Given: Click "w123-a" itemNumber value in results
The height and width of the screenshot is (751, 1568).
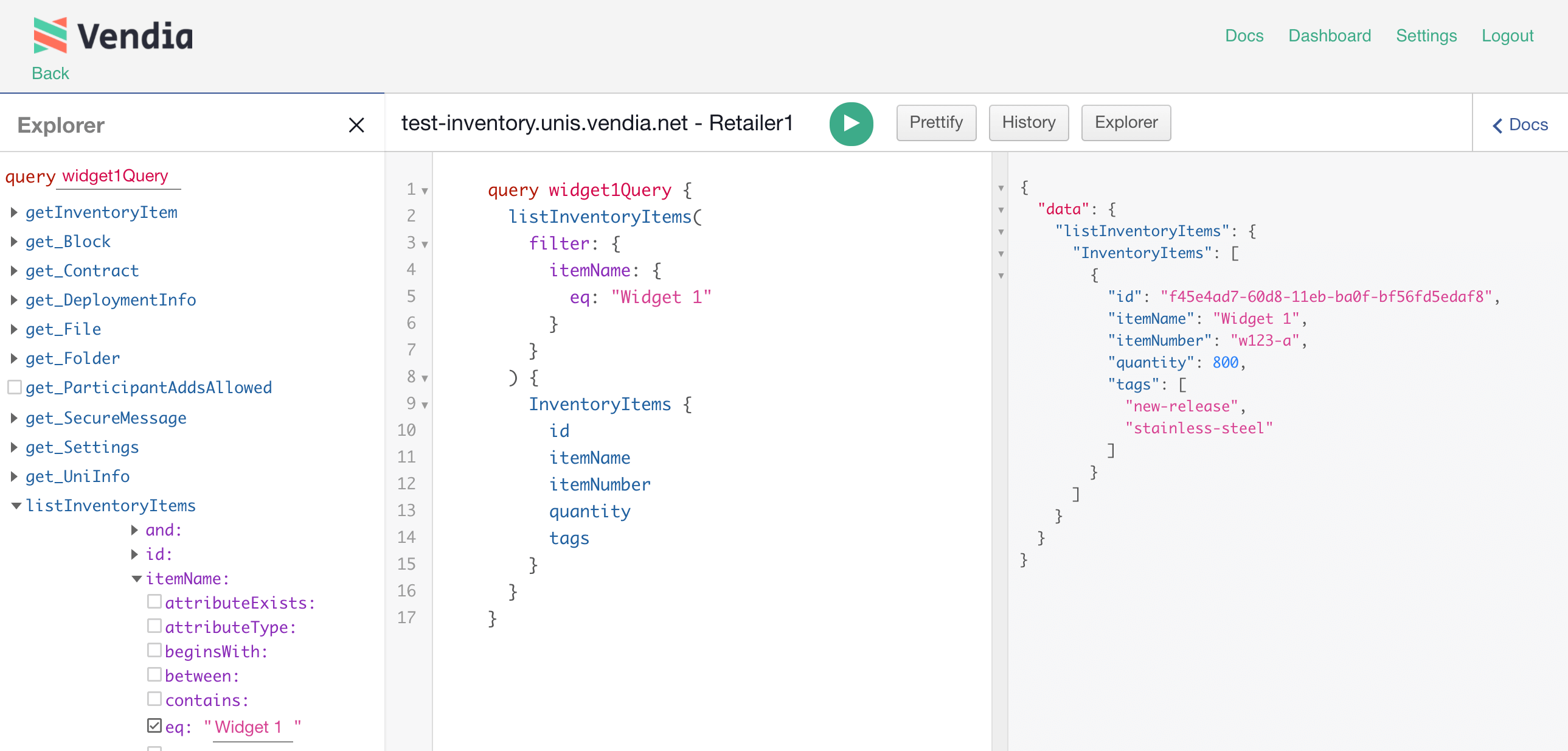Looking at the screenshot, I should [x=1264, y=340].
